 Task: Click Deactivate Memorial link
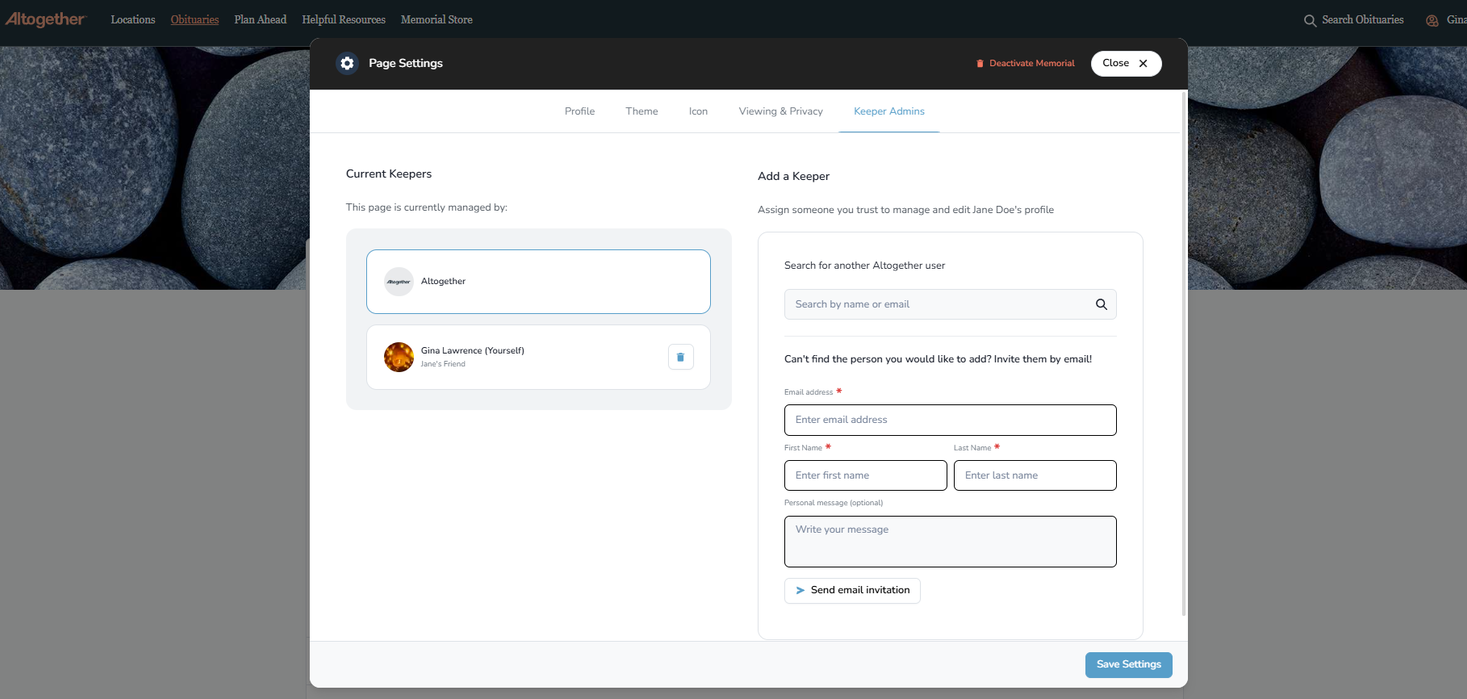[1025, 64]
